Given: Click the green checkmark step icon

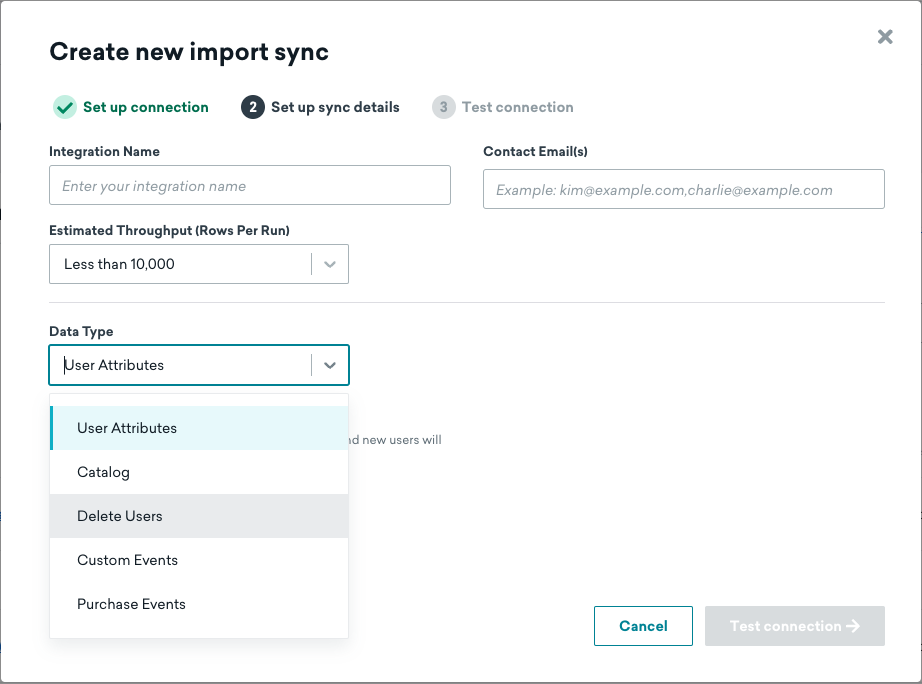Looking at the screenshot, I should [65, 107].
